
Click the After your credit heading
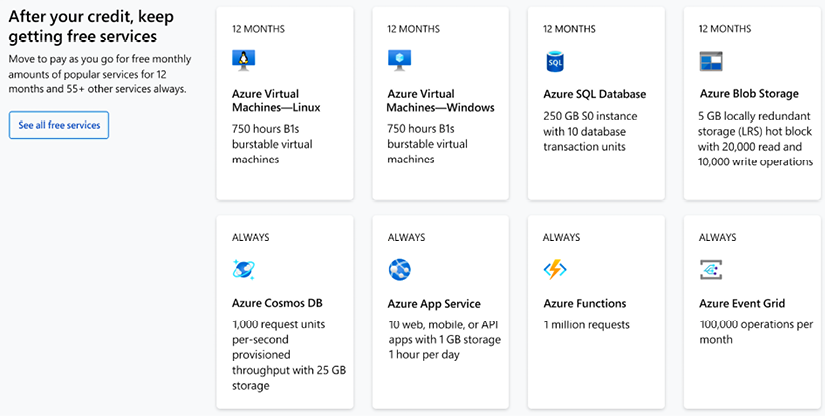(91, 27)
